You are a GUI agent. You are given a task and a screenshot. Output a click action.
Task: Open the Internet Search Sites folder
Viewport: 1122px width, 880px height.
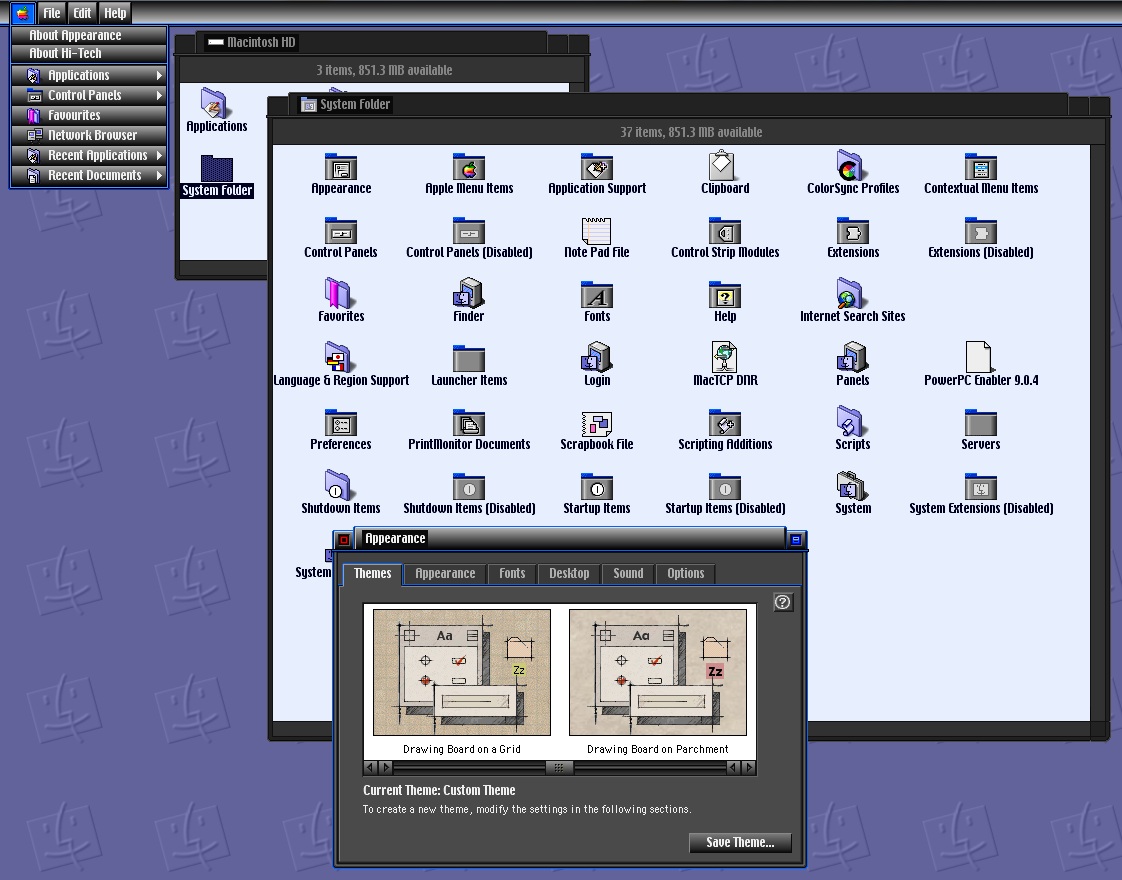click(x=851, y=293)
